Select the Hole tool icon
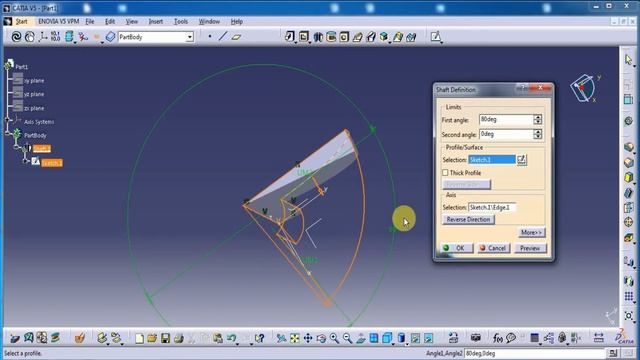Viewport: 640px width, 360px height. 344,37
